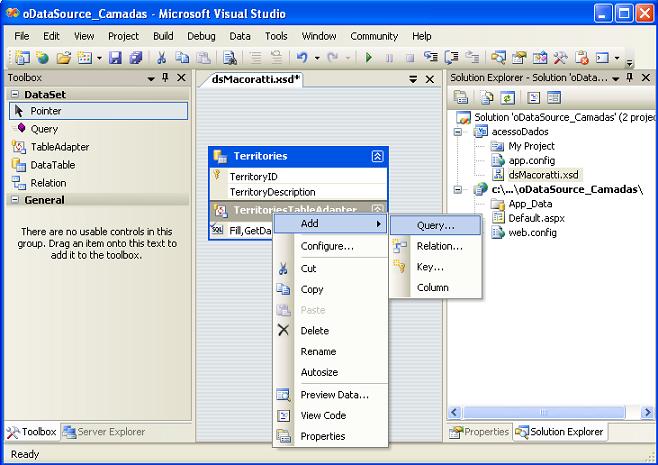The width and height of the screenshot is (658, 465).
Task: Collapse the acessoDados project node
Action: (458, 132)
